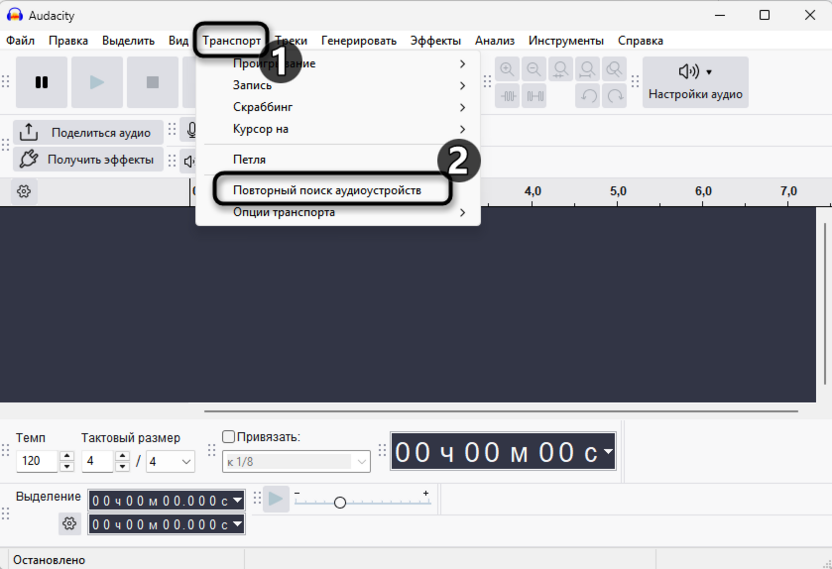Click the Silence audio selection icon
832x569 pixels.
[x=534, y=96]
